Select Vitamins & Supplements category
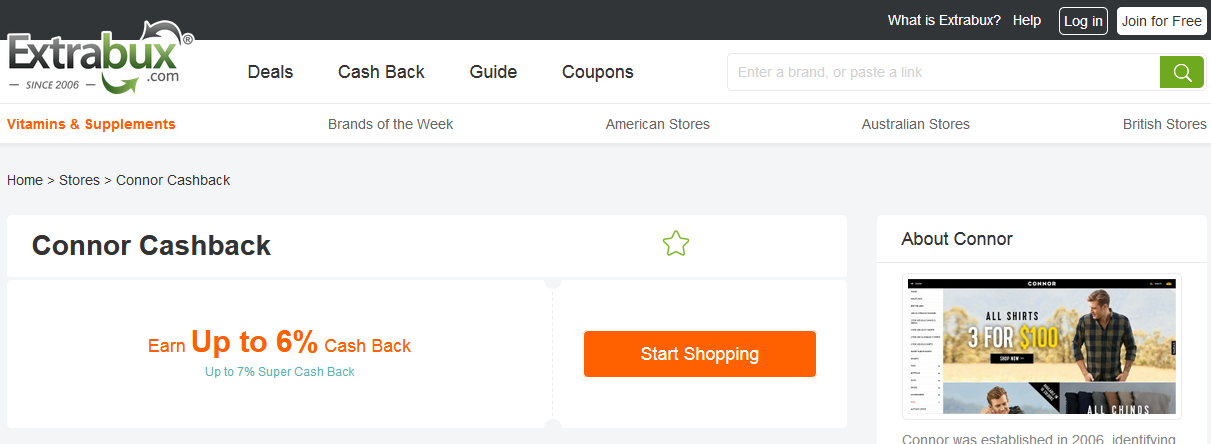 [x=91, y=125]
